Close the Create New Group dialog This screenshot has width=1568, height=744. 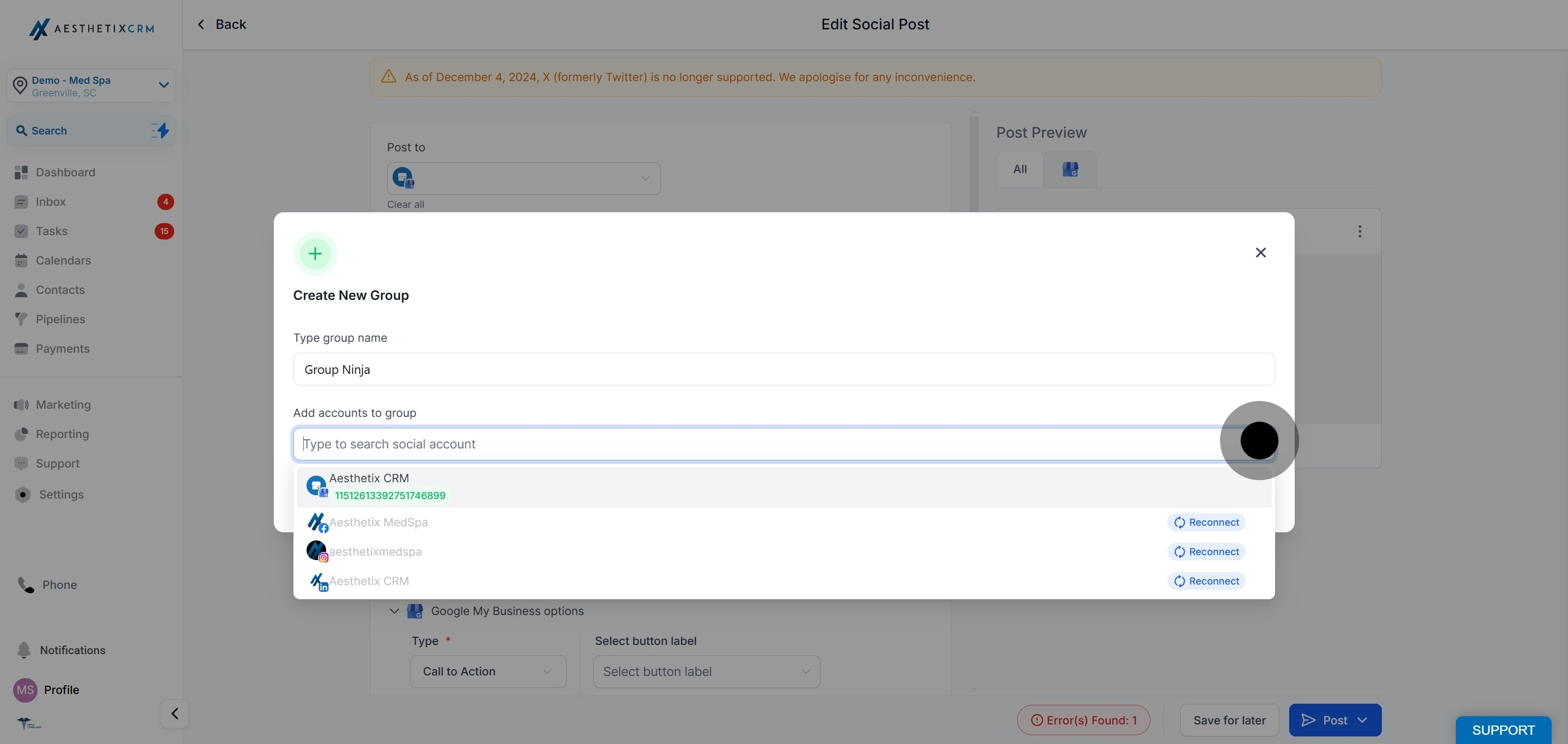tap(1260, 253)
